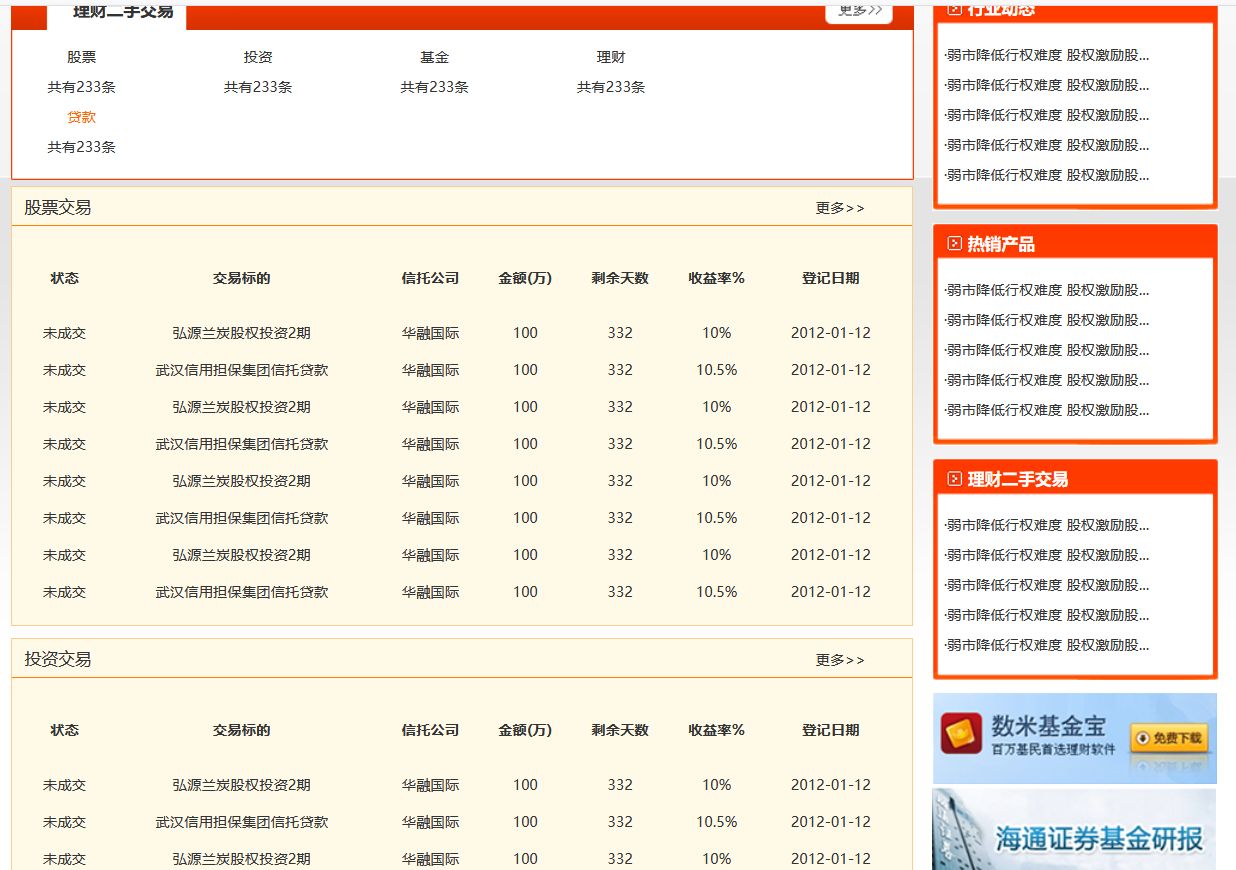Open 武汉信用担保集团信托贷款 entry in 投资交易 table
The image size is (1236, 870).
click(242, 822)
